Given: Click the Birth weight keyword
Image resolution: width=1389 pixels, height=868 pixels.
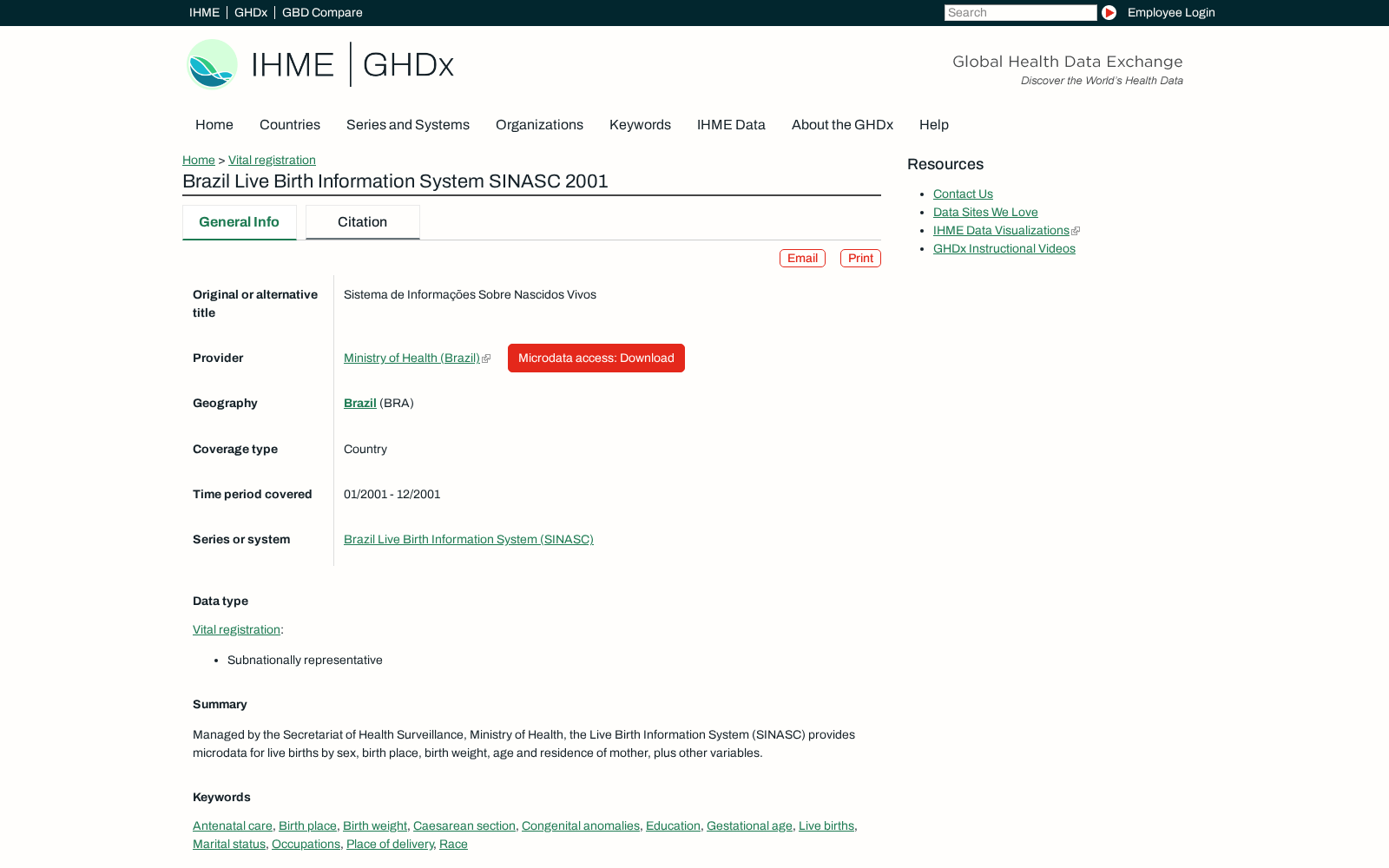Looking at the screenshot, I should (375, 826).
